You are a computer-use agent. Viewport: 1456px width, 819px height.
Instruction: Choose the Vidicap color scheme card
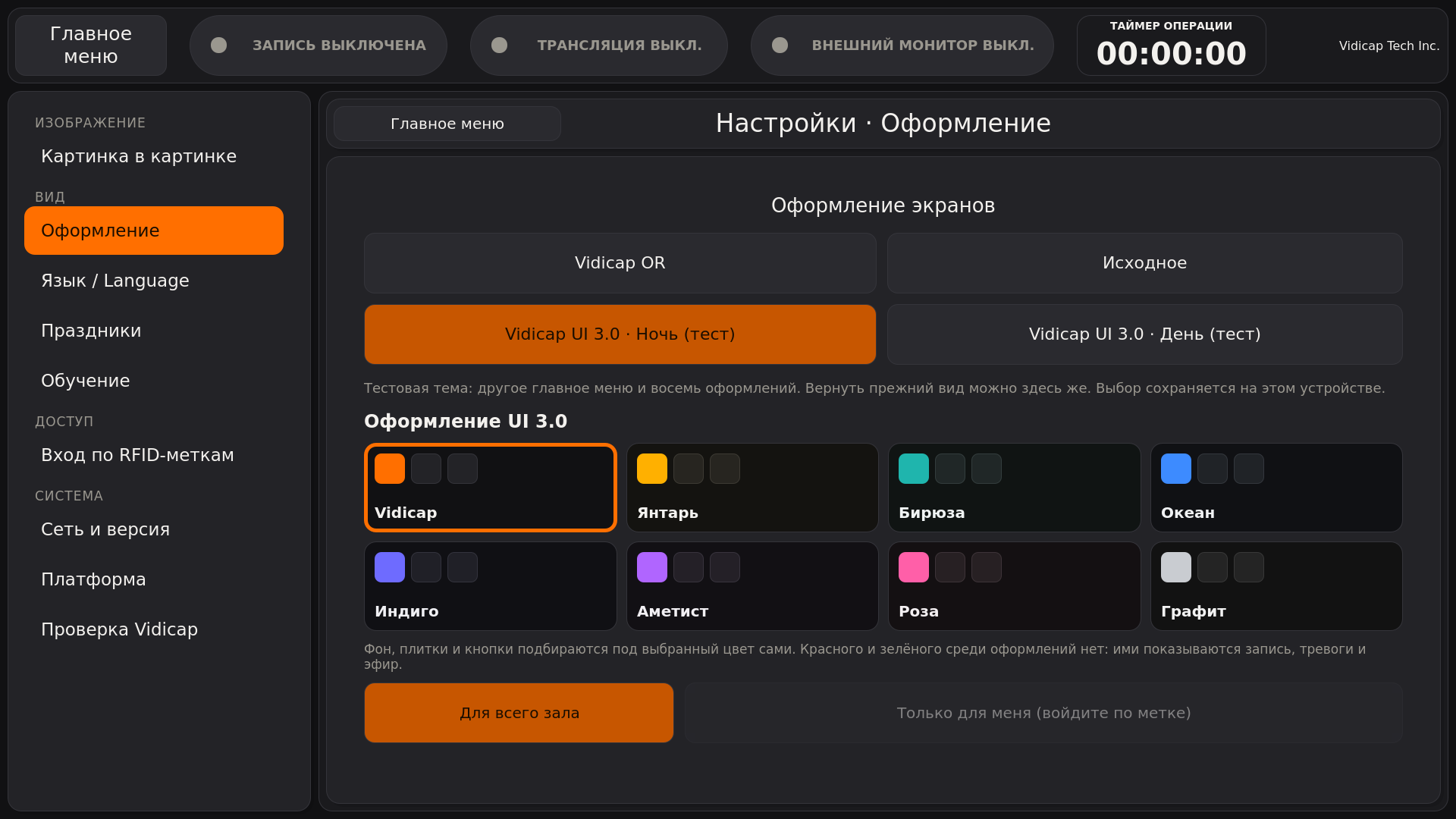tap(491, 488)
